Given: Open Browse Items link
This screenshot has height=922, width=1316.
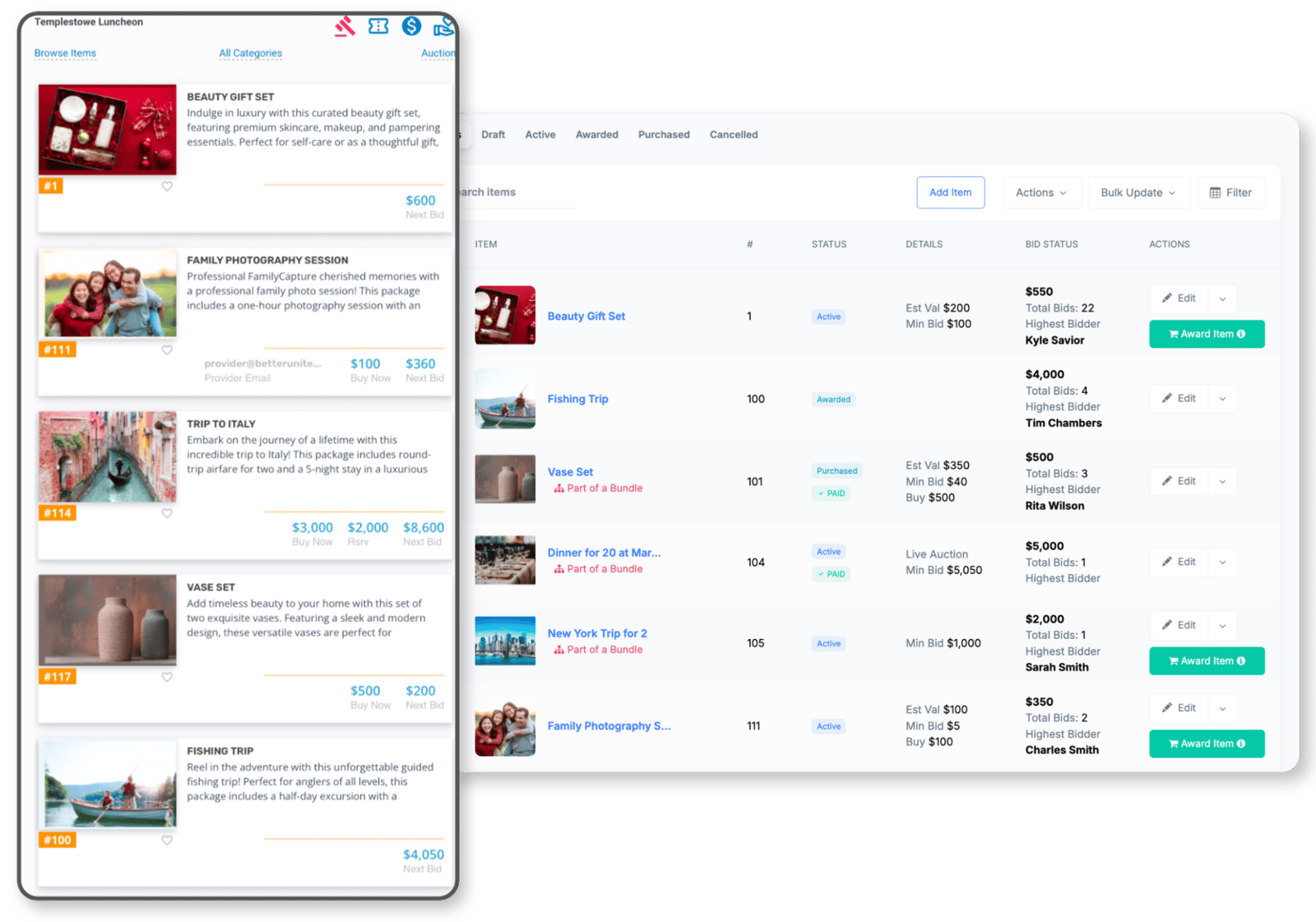Looking at the screenshot, I should 65,53.
